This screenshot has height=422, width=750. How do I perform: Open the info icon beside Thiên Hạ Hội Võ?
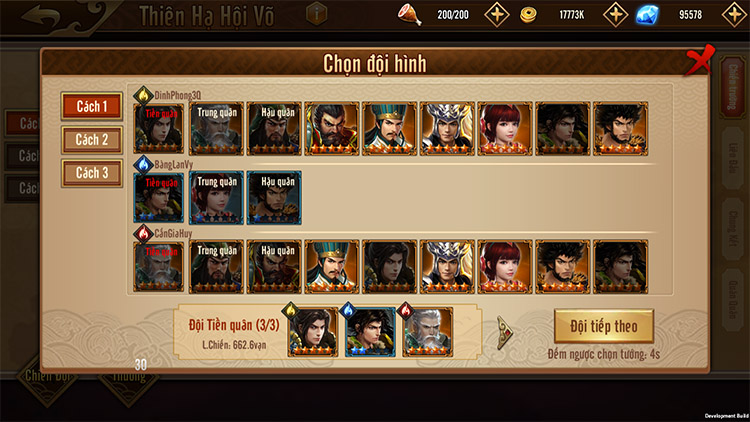click(x=316, y=14)
